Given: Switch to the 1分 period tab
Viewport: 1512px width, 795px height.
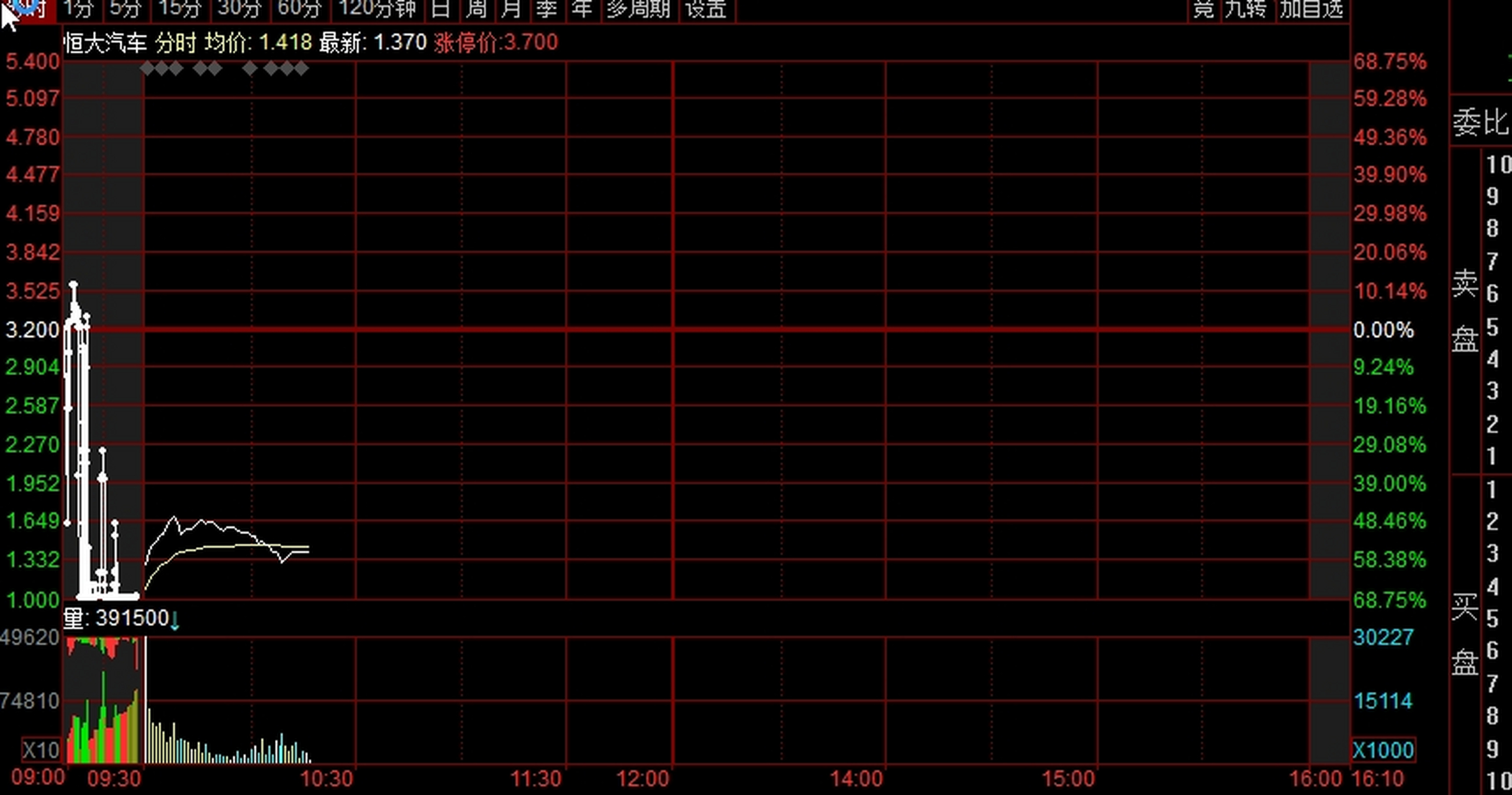Looking at the screenshot, I should [78, 9].
